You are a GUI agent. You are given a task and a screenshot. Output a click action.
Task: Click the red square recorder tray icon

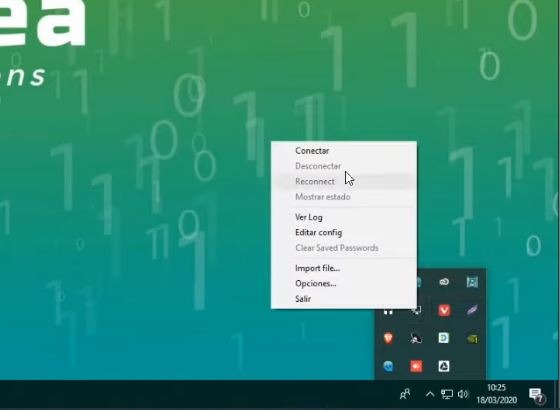click(416, 366)
